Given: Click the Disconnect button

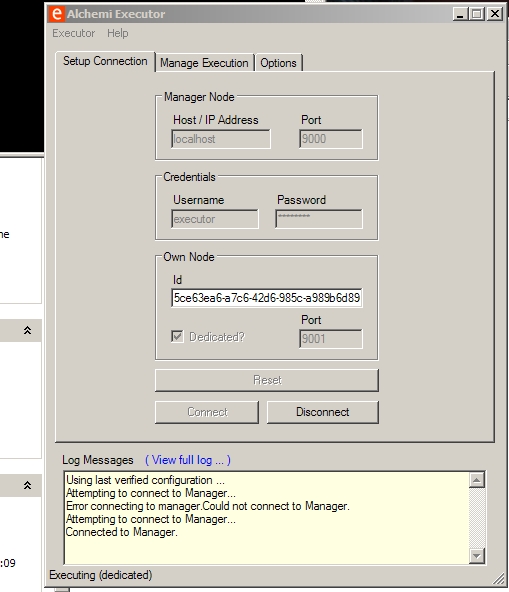Looking at the screenshot, I should pos(322,412).
